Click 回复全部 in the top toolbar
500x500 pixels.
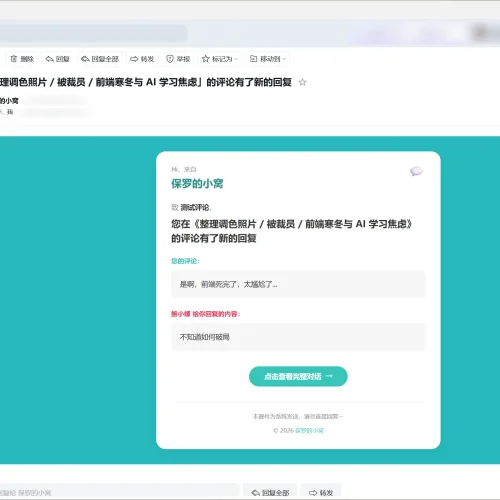[100, 59]
